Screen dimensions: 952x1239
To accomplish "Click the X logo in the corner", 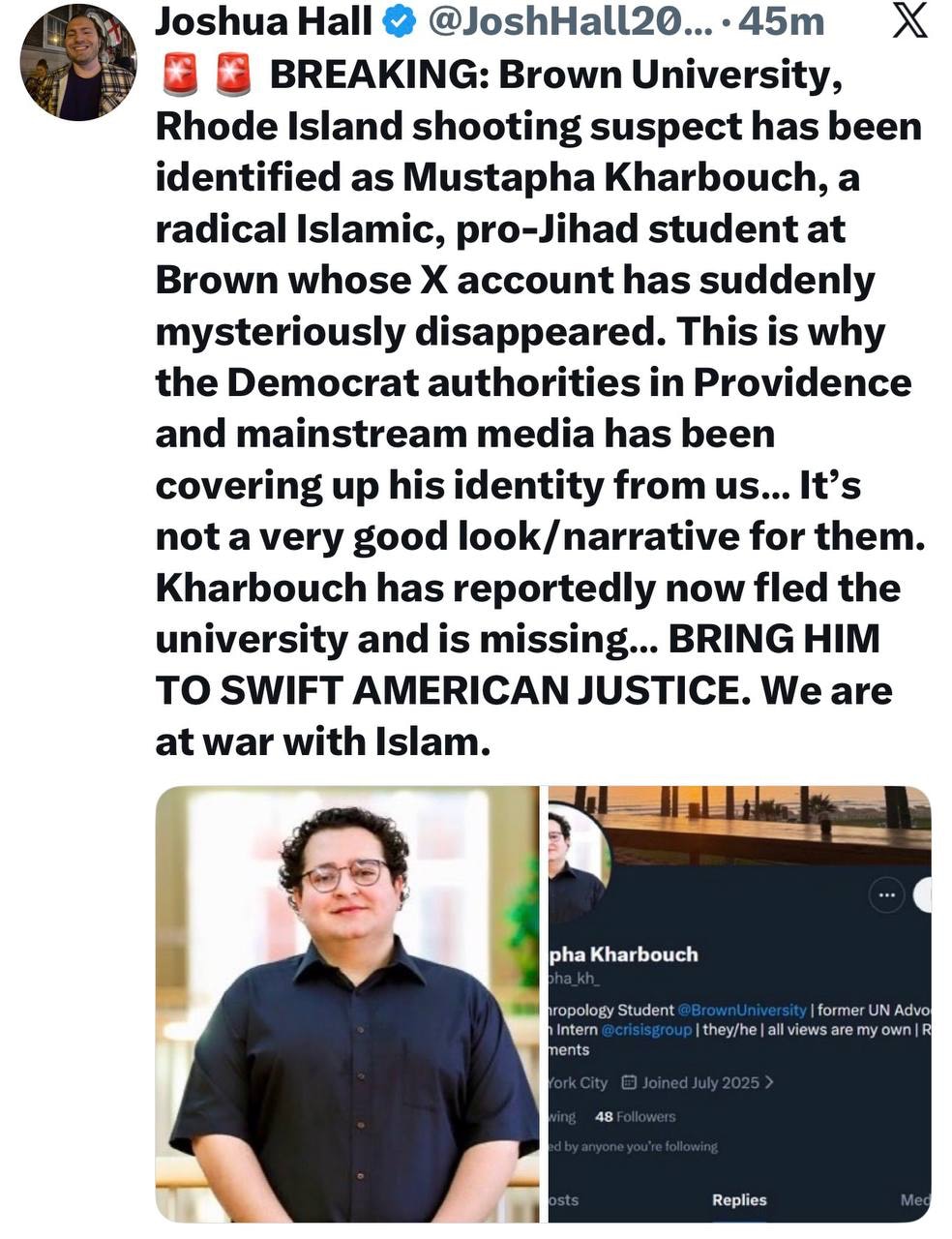I will pos(908,20).
